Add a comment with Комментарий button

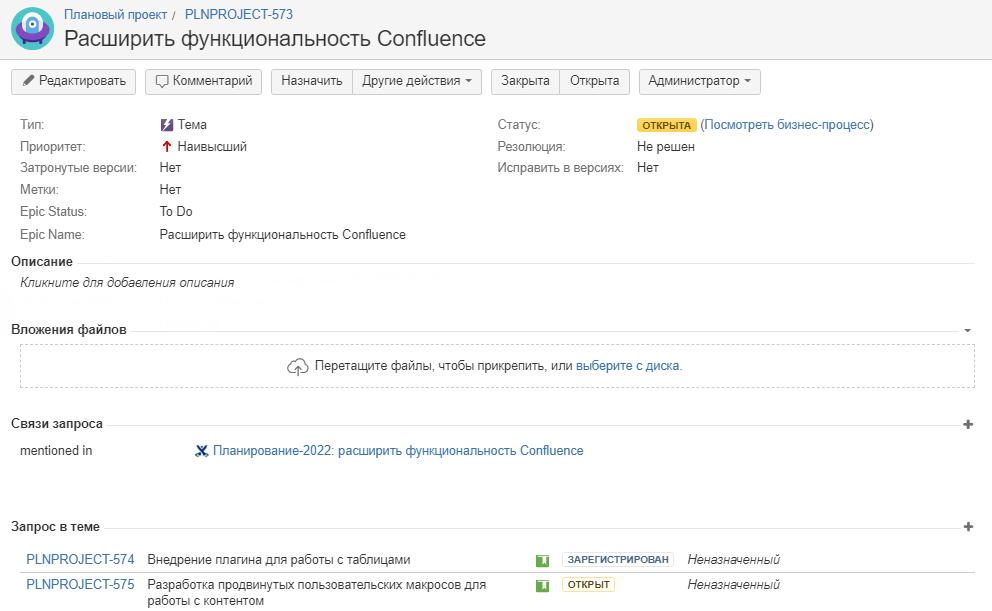(x=203, y=82)
